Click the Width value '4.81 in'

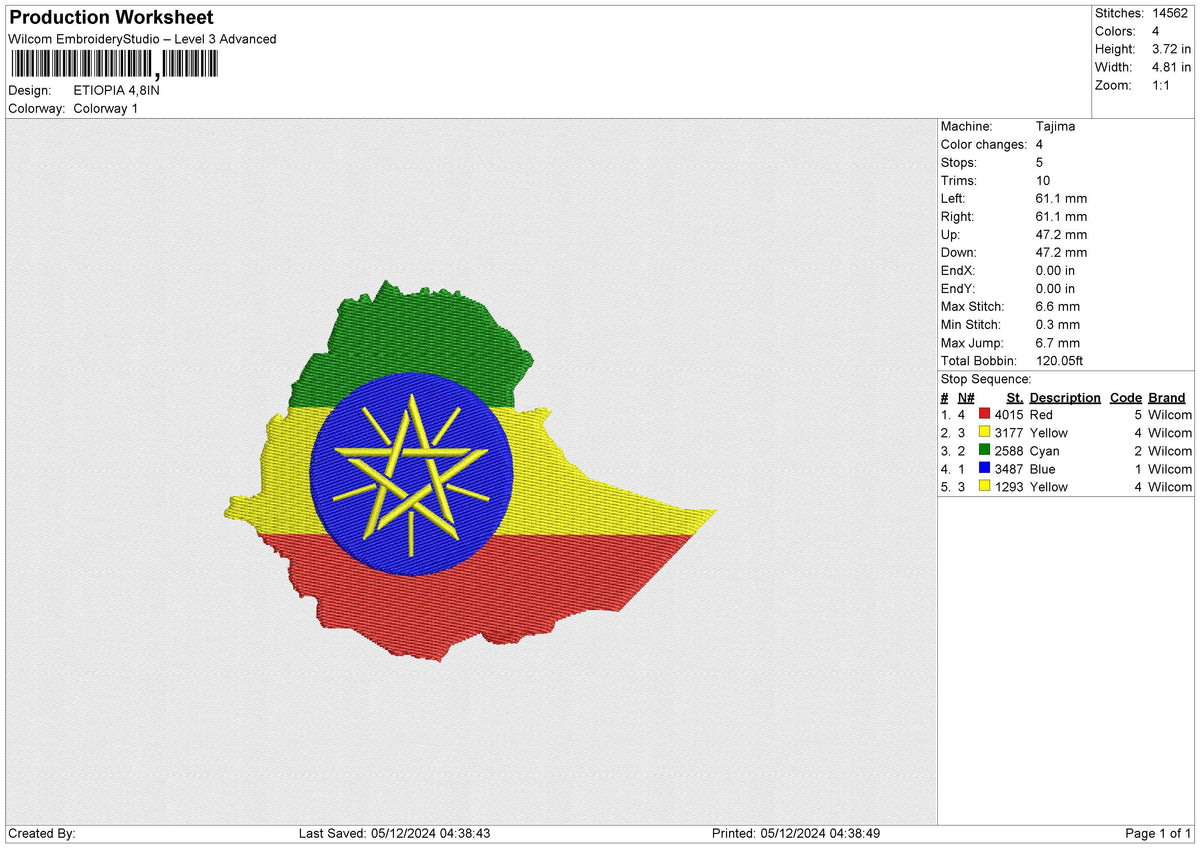click(1171, 67)
